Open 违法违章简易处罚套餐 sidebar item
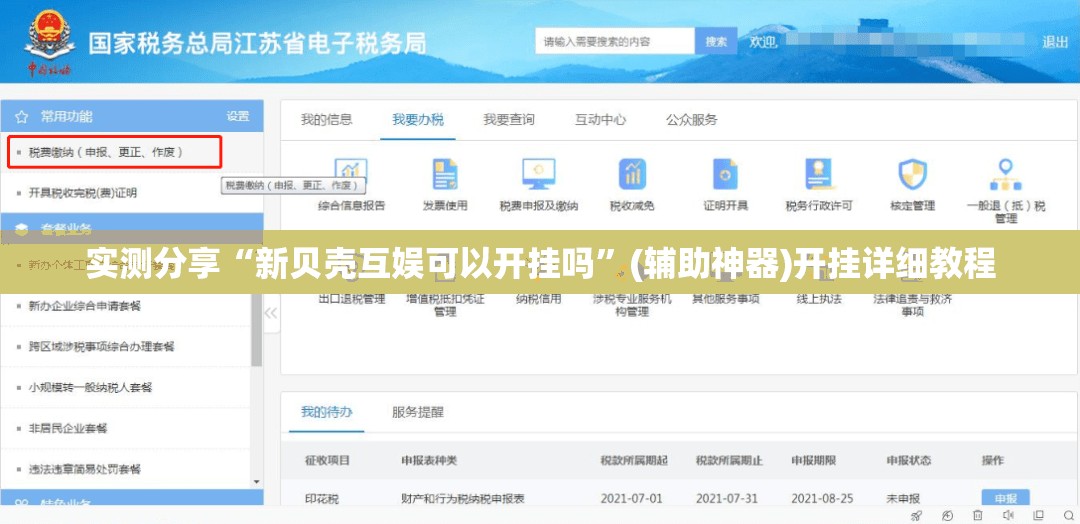The image size is (1080, 524). (x=85, y=469)
